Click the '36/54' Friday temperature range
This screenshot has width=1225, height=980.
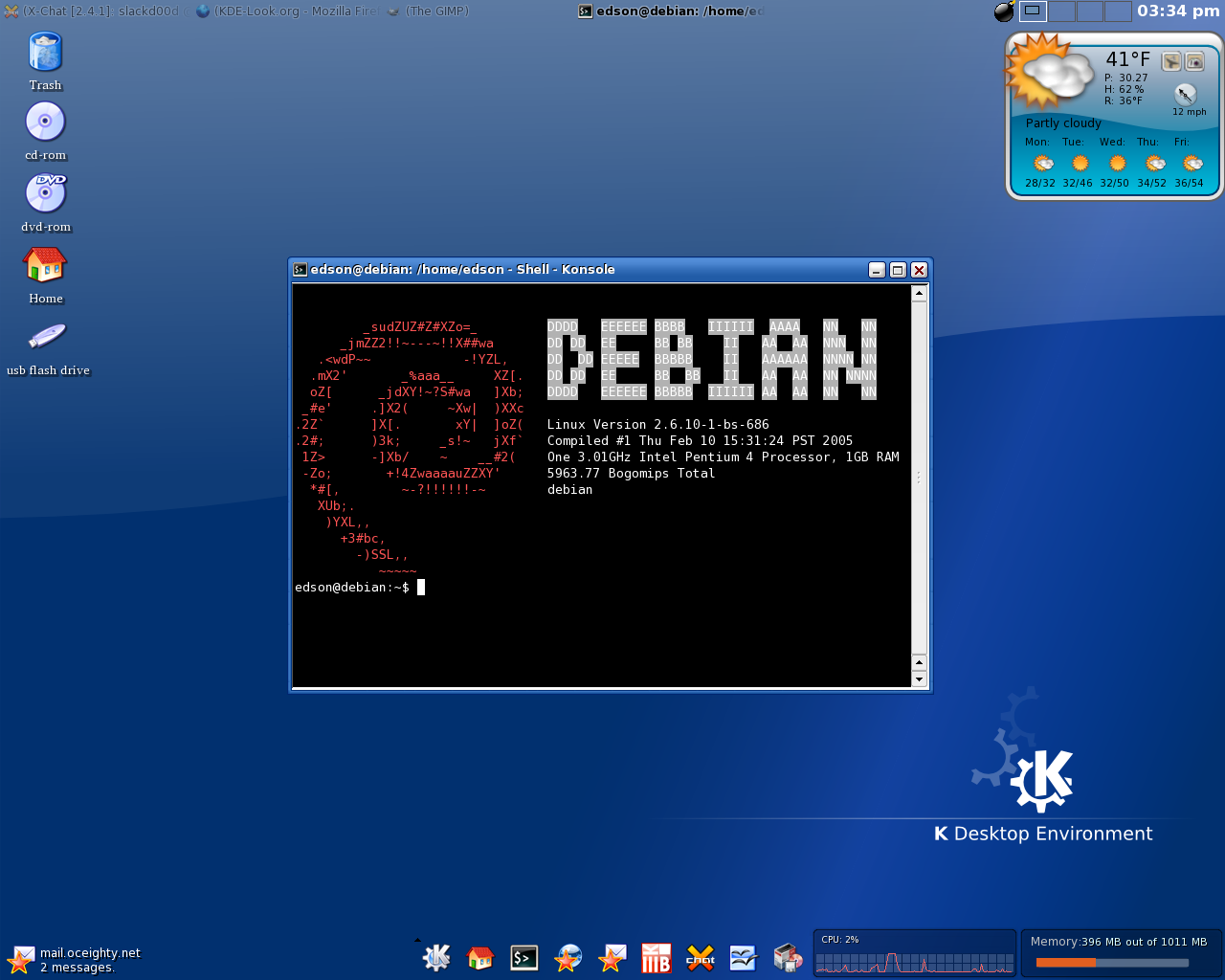[1190, 183]
